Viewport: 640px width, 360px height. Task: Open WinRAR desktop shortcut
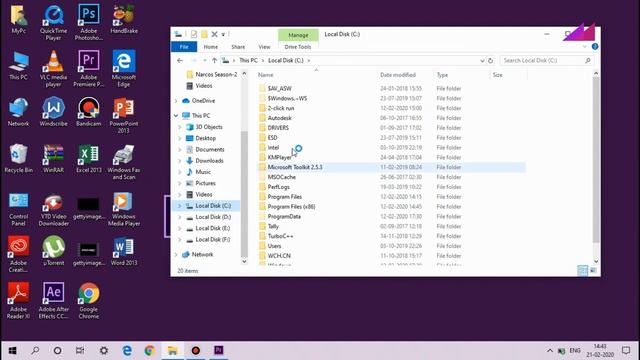53,158
